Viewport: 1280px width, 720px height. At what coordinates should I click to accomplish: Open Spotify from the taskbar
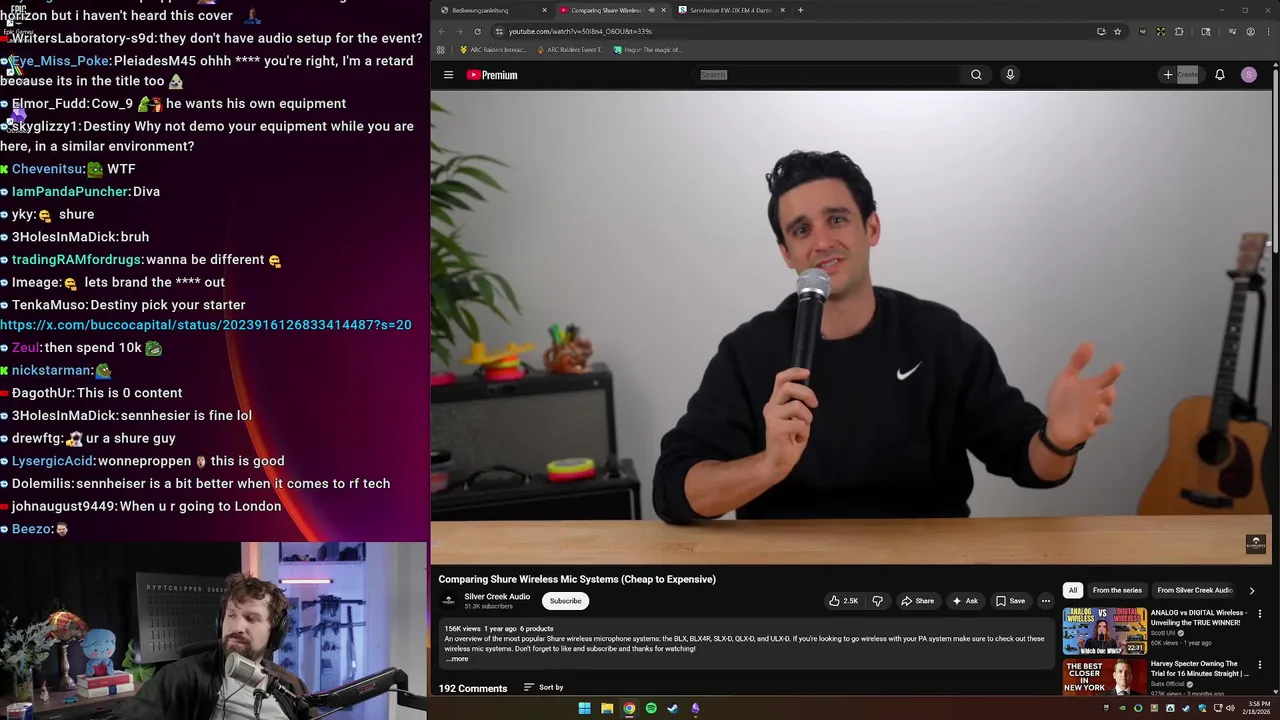(x=651, y=709)
